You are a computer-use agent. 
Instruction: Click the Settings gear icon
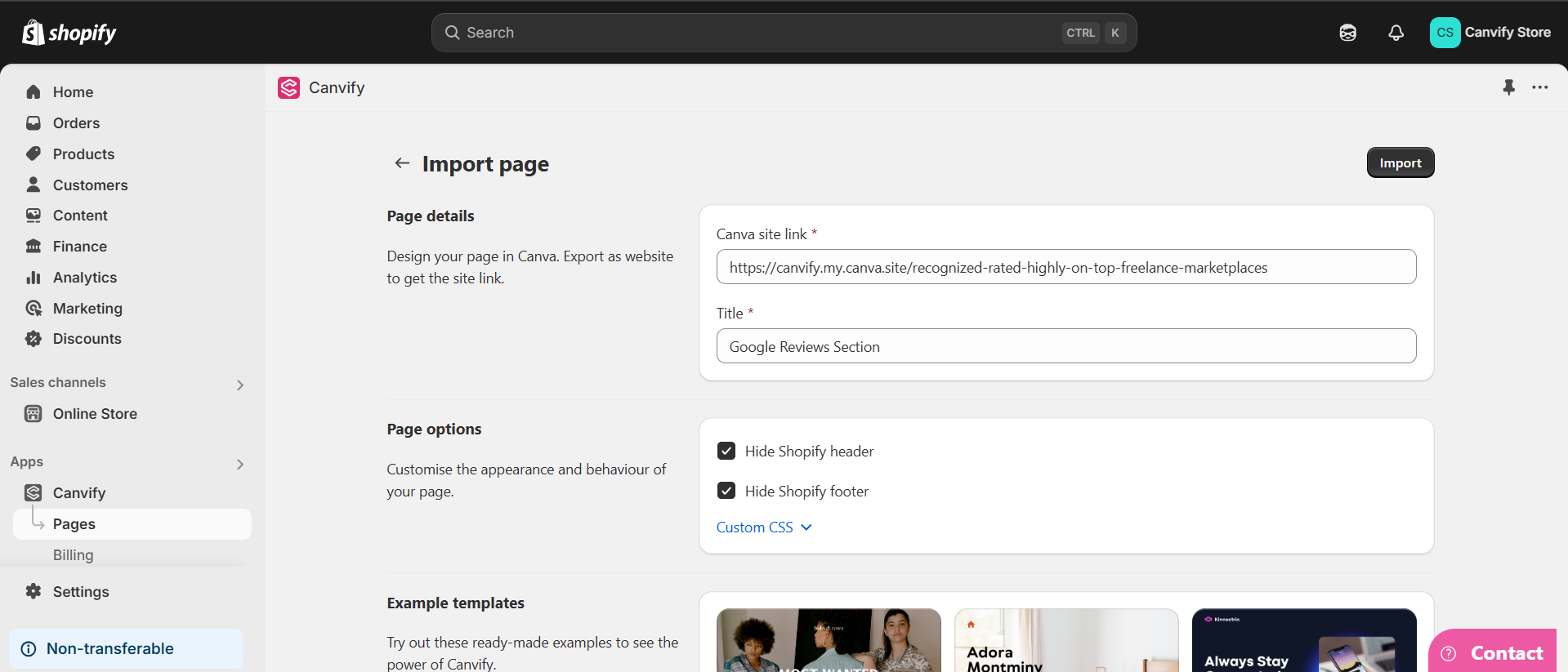[34, 591]
